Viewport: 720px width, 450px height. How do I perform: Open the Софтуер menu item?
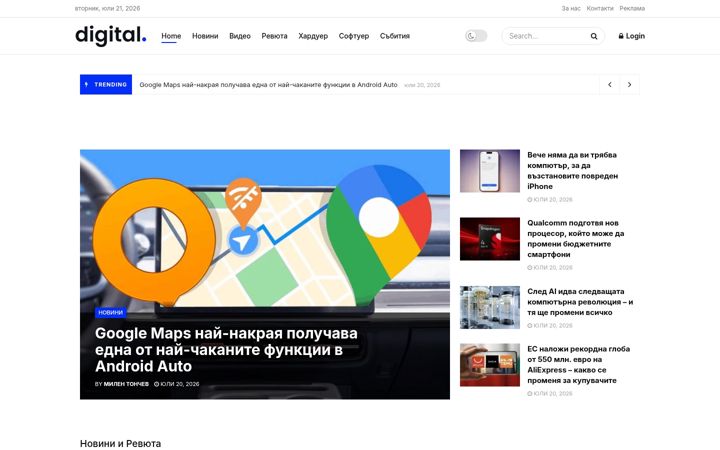(x=354, y=36)
